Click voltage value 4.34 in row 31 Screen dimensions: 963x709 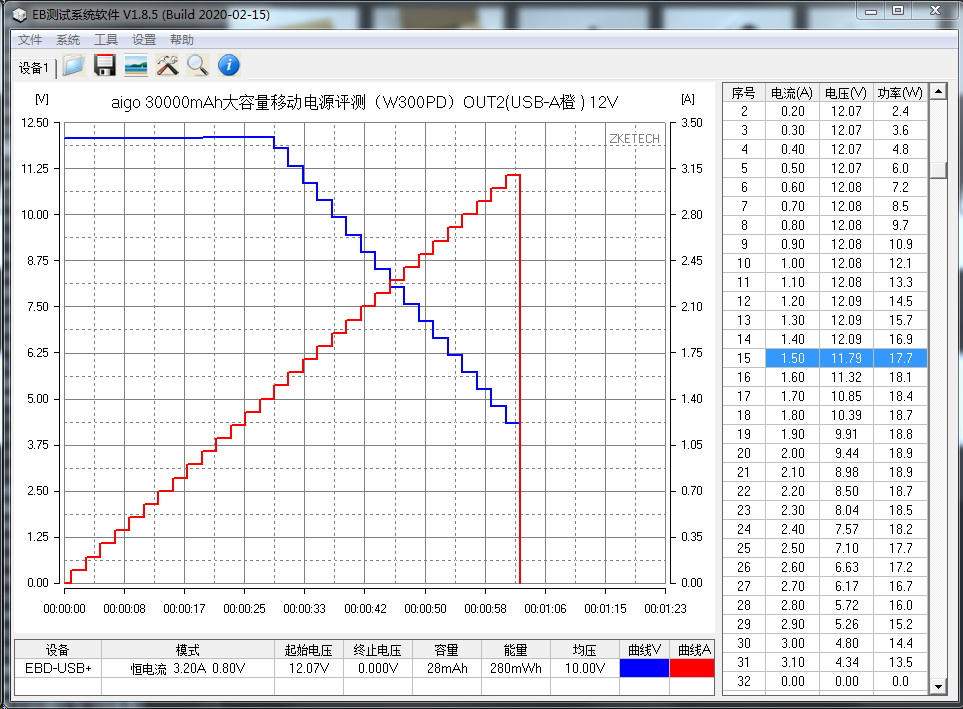846,662
